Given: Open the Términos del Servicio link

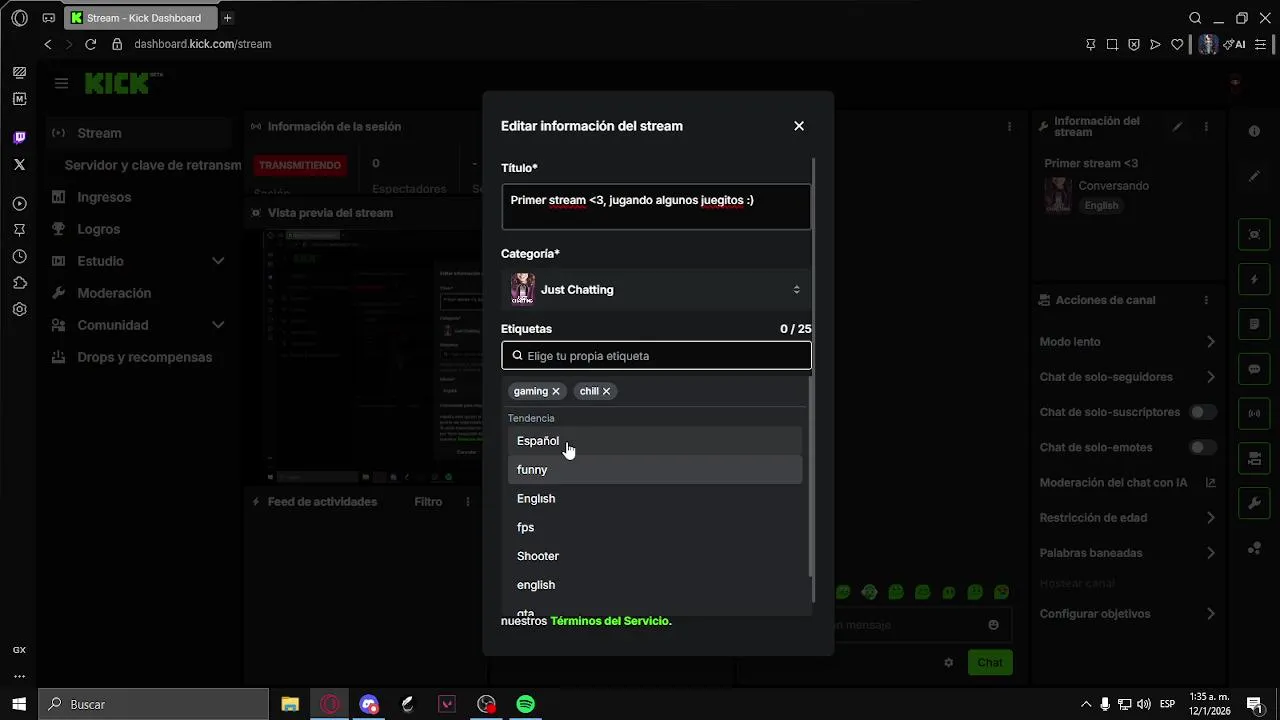Looking at the screenshot, I should [x=610, y=621].
